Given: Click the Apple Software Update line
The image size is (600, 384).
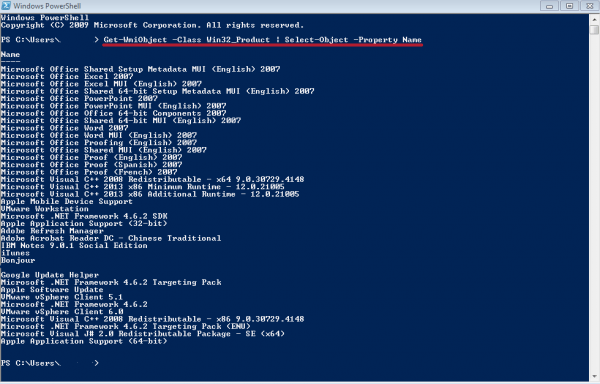Looking at the screenshot, I should pos(52,290).
